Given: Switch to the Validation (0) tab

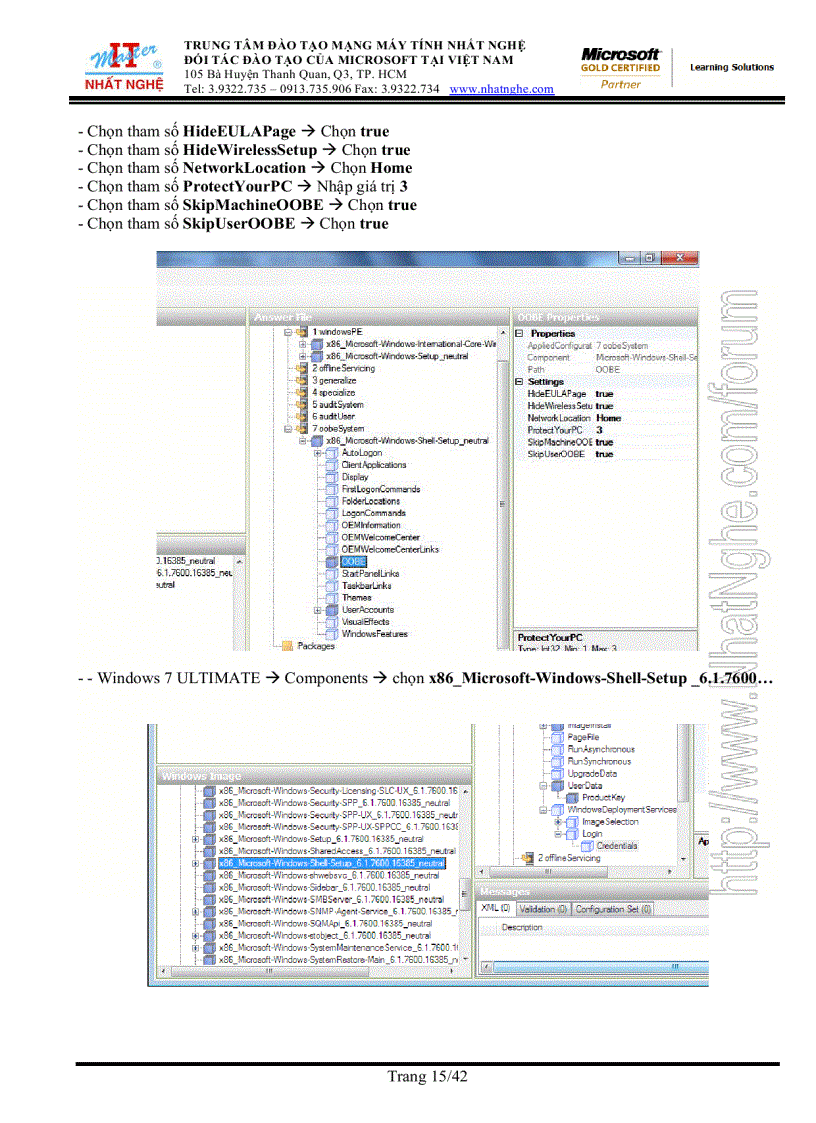Looking at the screenshot, I should [545, 909].
